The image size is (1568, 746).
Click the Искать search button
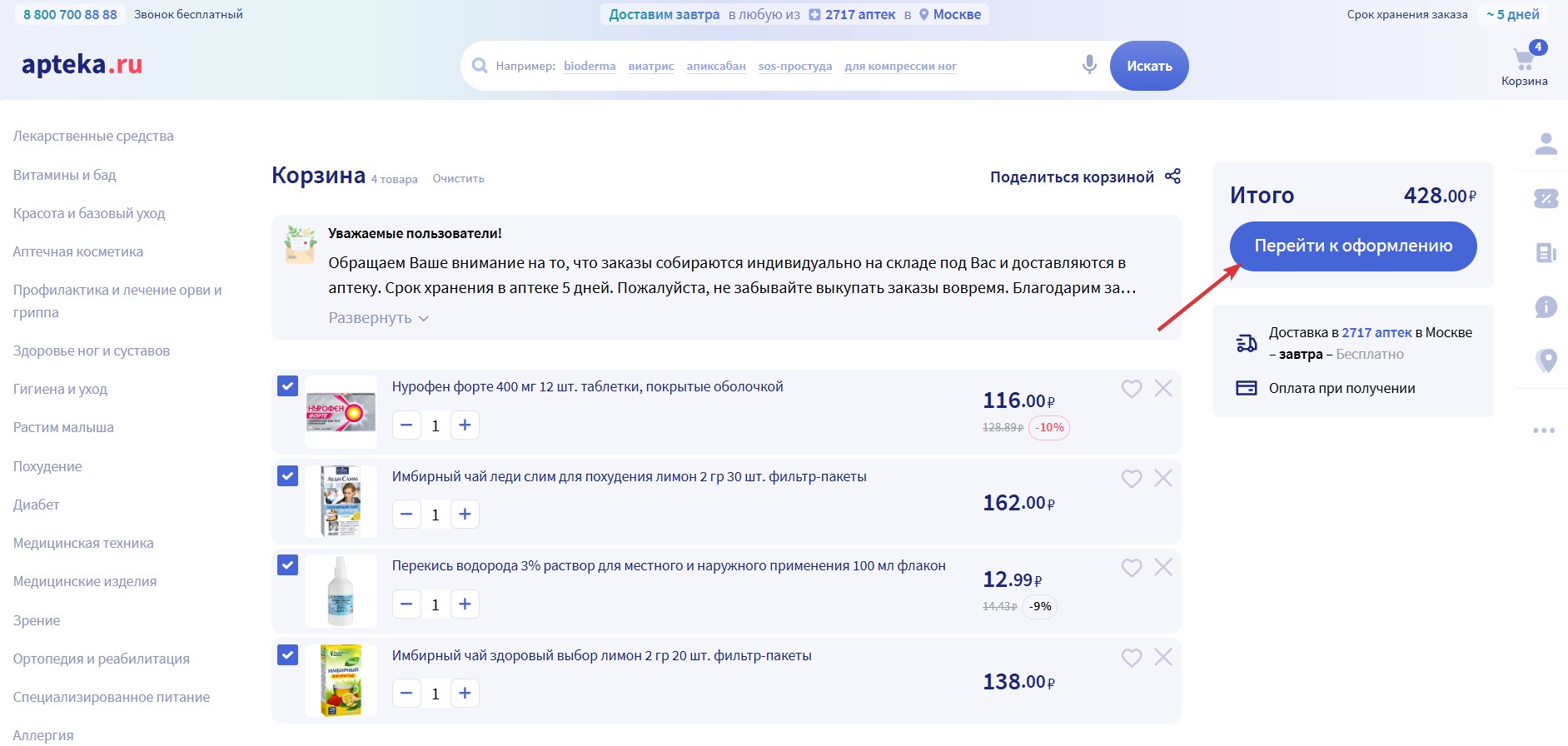[x=1149, y=66]
